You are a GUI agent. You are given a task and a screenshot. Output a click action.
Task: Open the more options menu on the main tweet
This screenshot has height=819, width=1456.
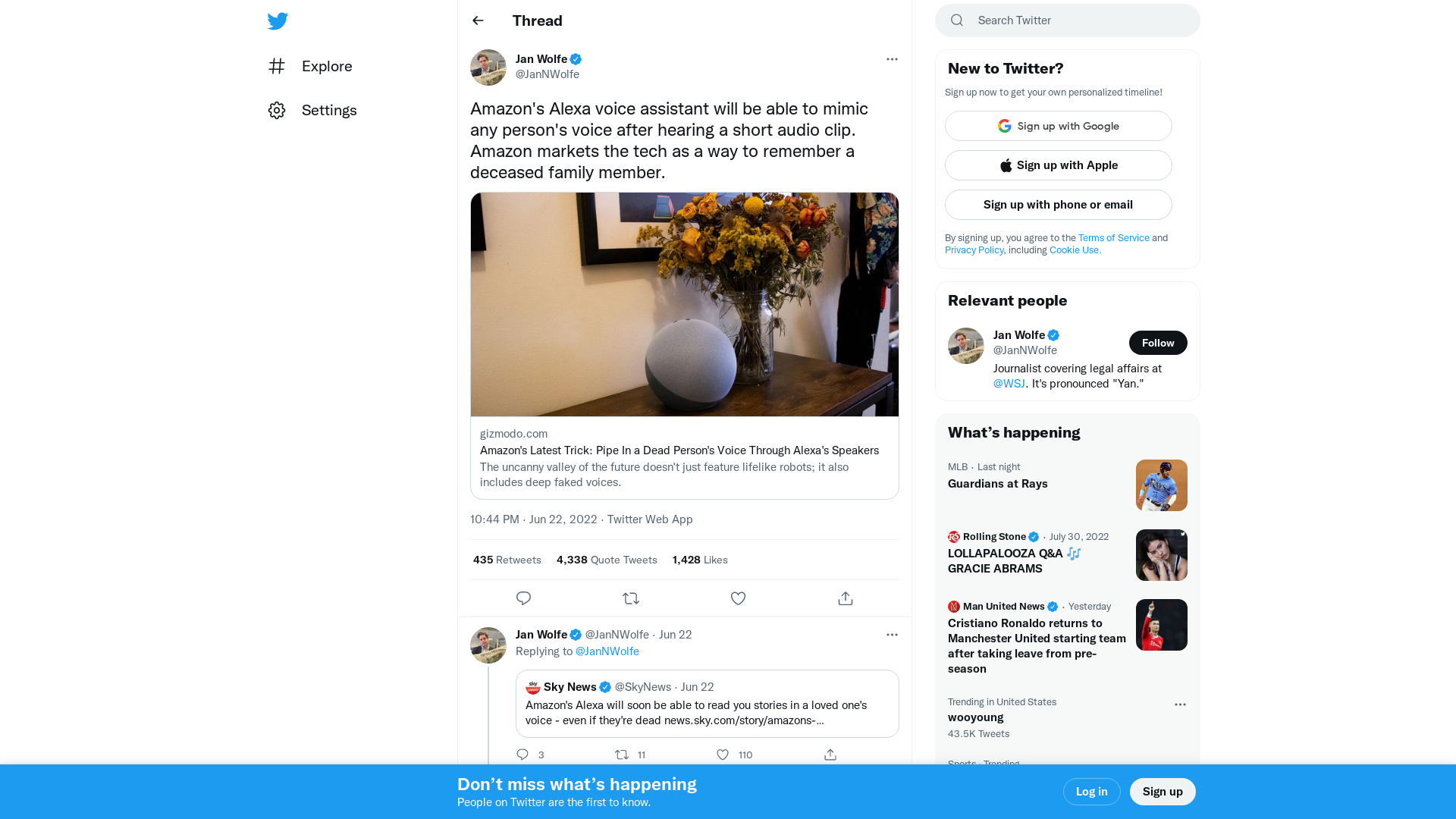coord(892,59)
